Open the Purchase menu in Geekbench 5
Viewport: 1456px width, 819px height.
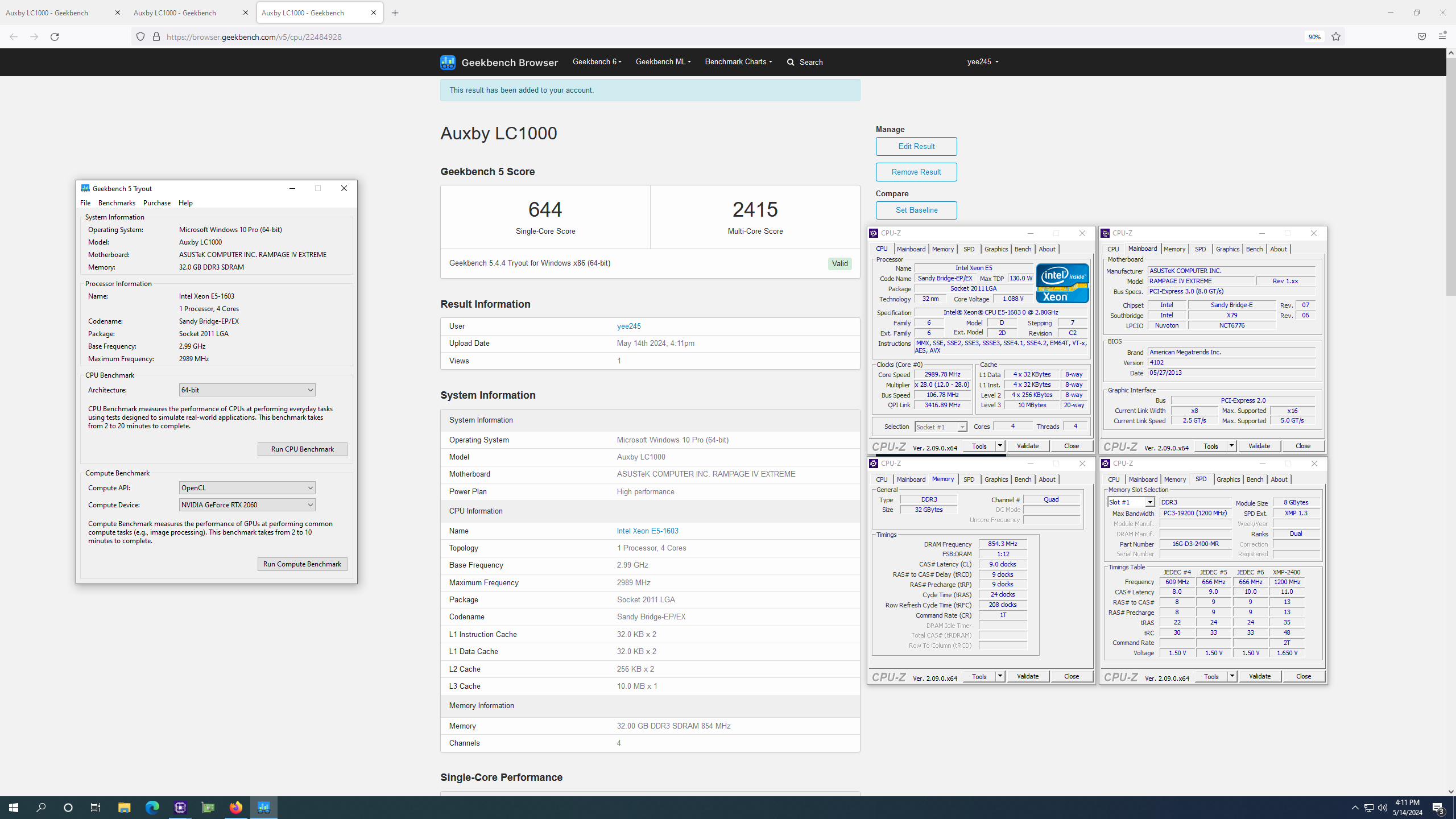(157, 203)
